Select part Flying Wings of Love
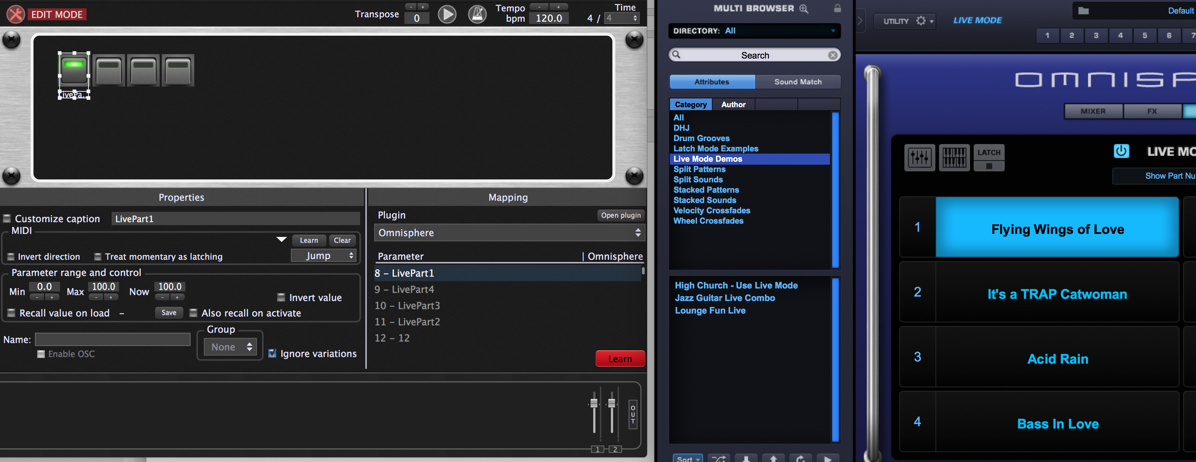This screenshot has height=462, width=1196. coord(1057,229)
